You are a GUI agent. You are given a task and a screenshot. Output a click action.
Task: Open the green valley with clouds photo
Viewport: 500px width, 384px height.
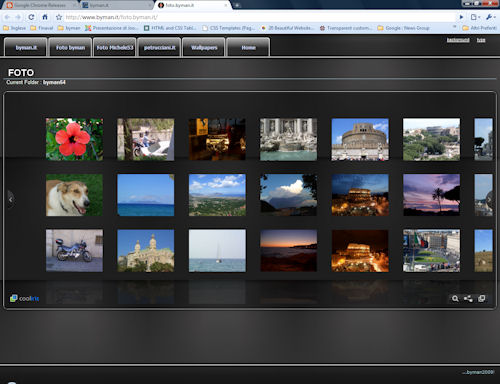(x=217, y=195)
